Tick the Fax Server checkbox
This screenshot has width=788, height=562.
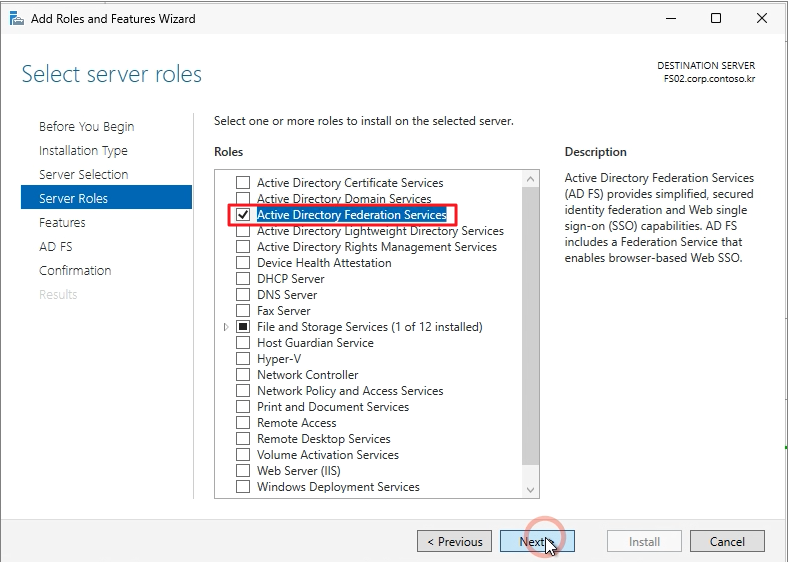coord(243,311)
